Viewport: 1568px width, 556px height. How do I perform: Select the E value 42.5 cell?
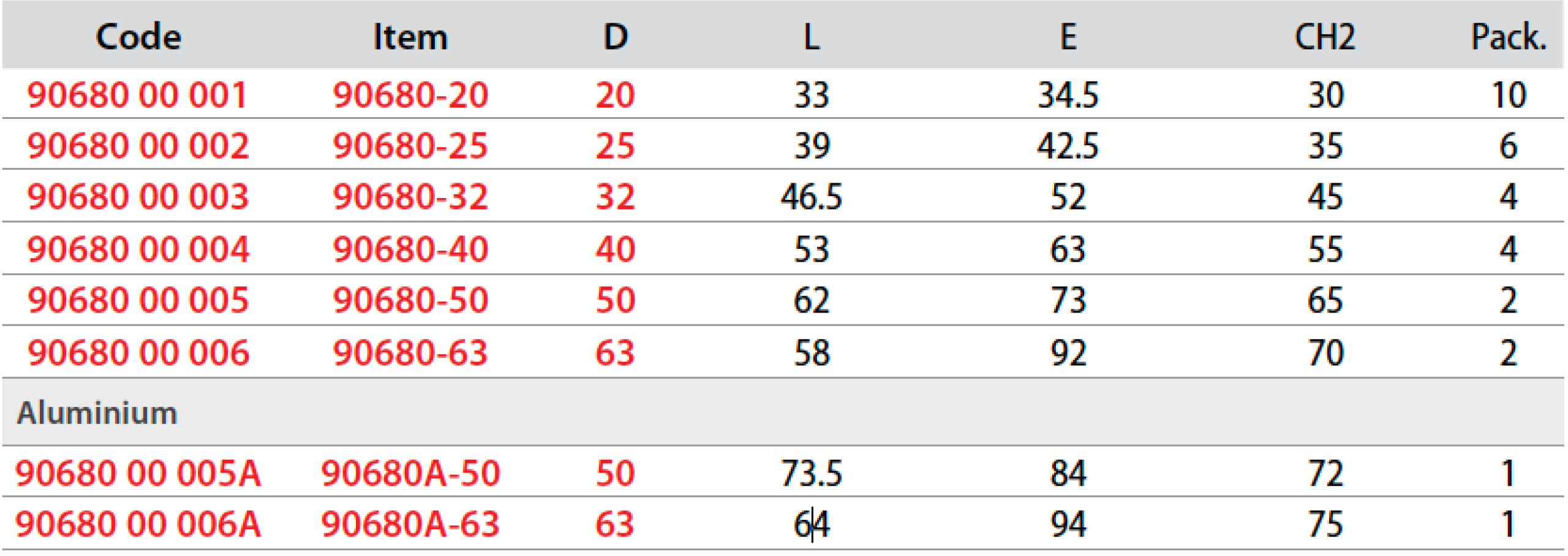1068,146
